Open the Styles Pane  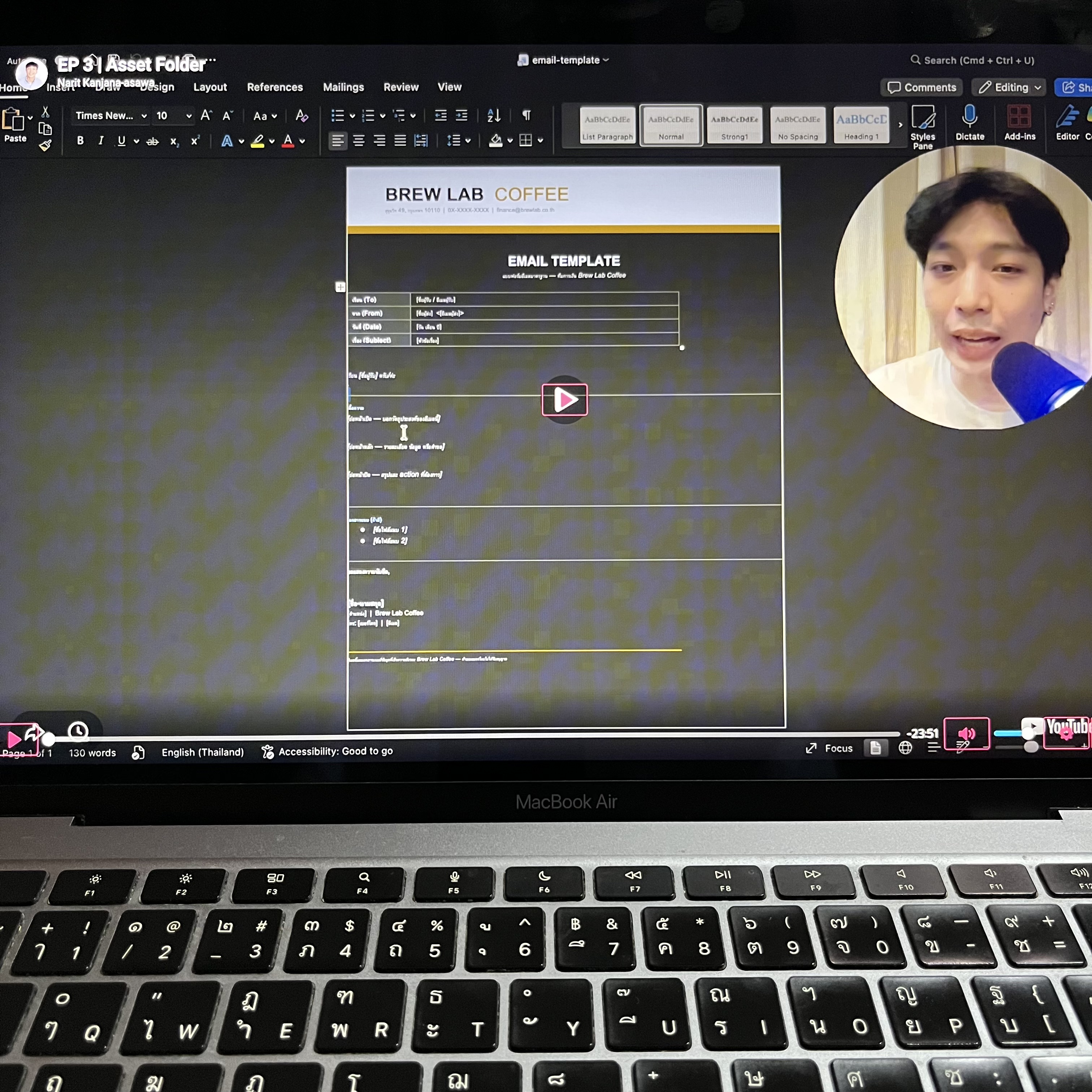(922, 127)
